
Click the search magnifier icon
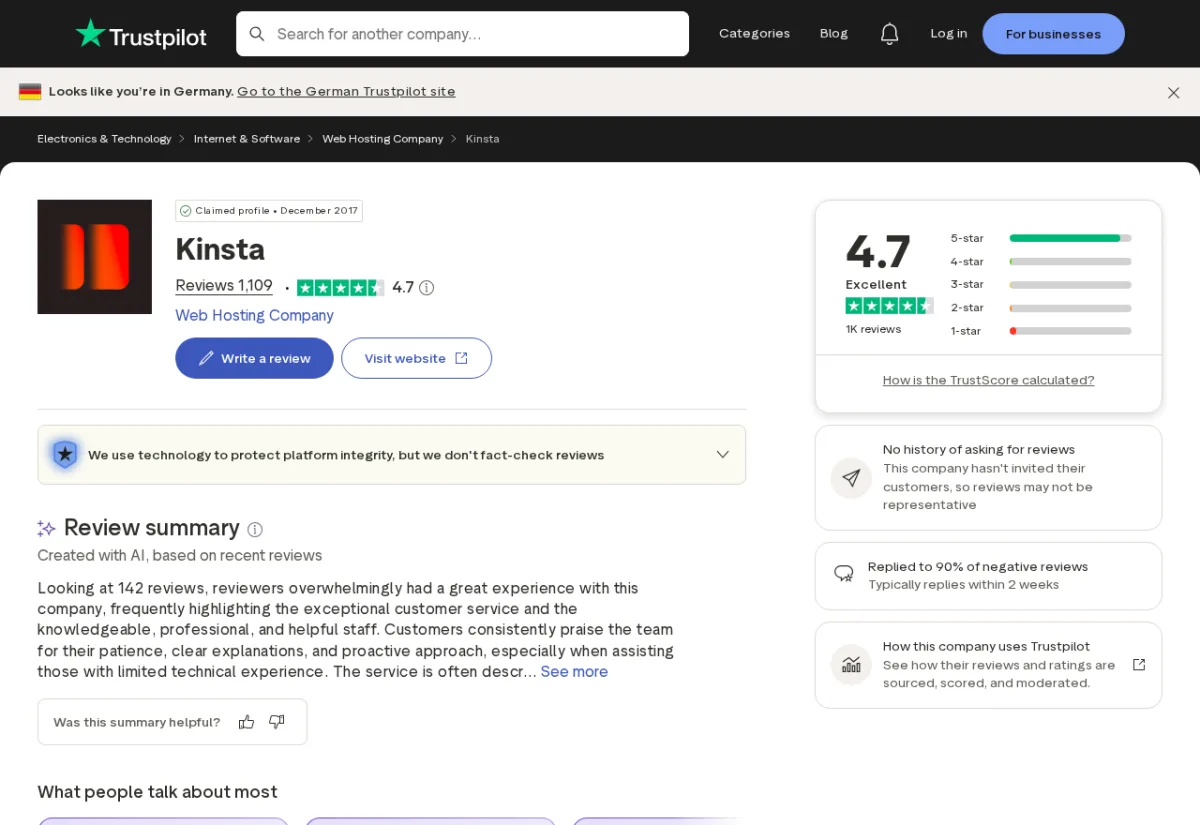click(x=257, y=34)
